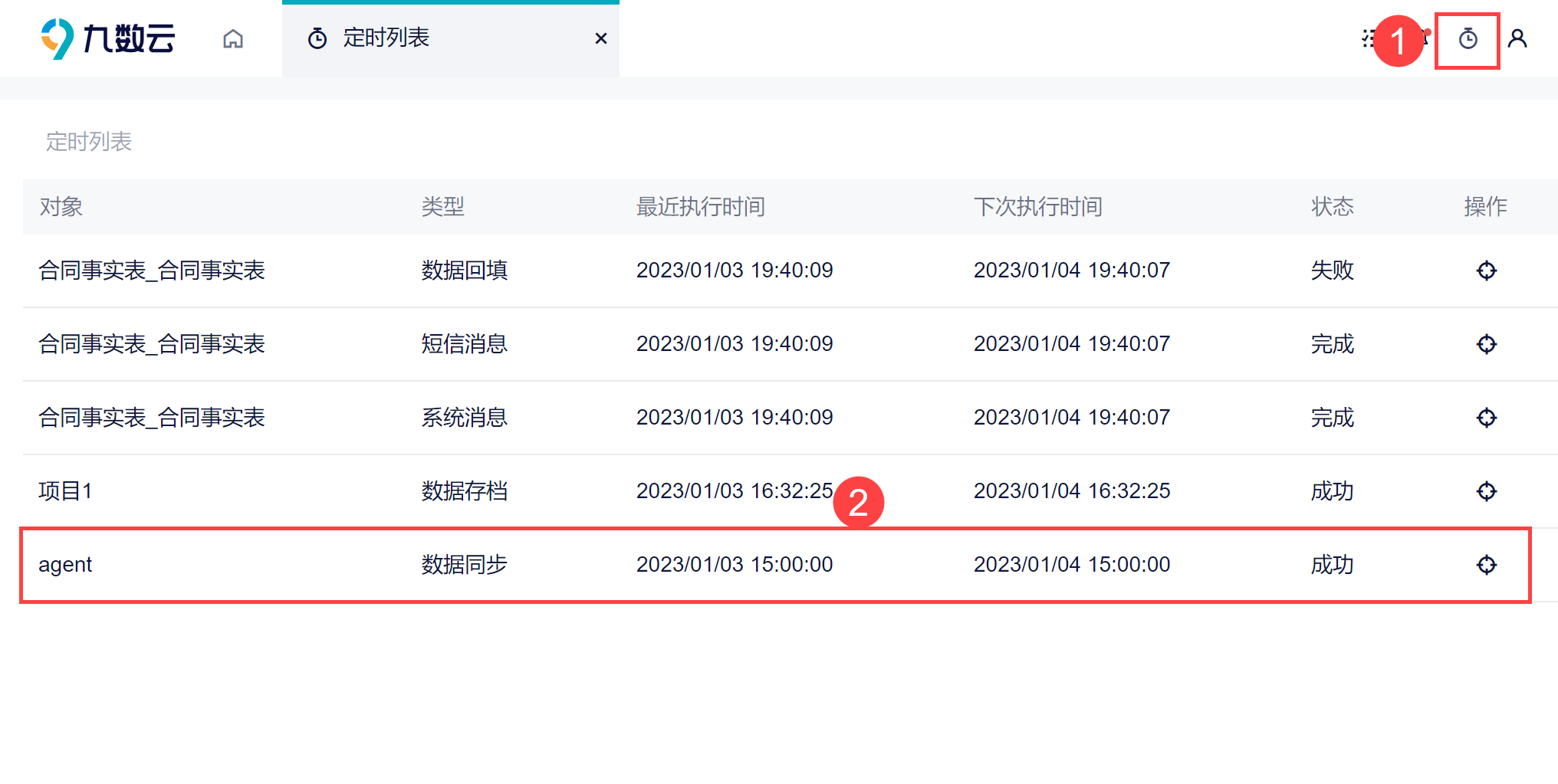Click 成功 status in the 项目1 row

coord(1333,491)
